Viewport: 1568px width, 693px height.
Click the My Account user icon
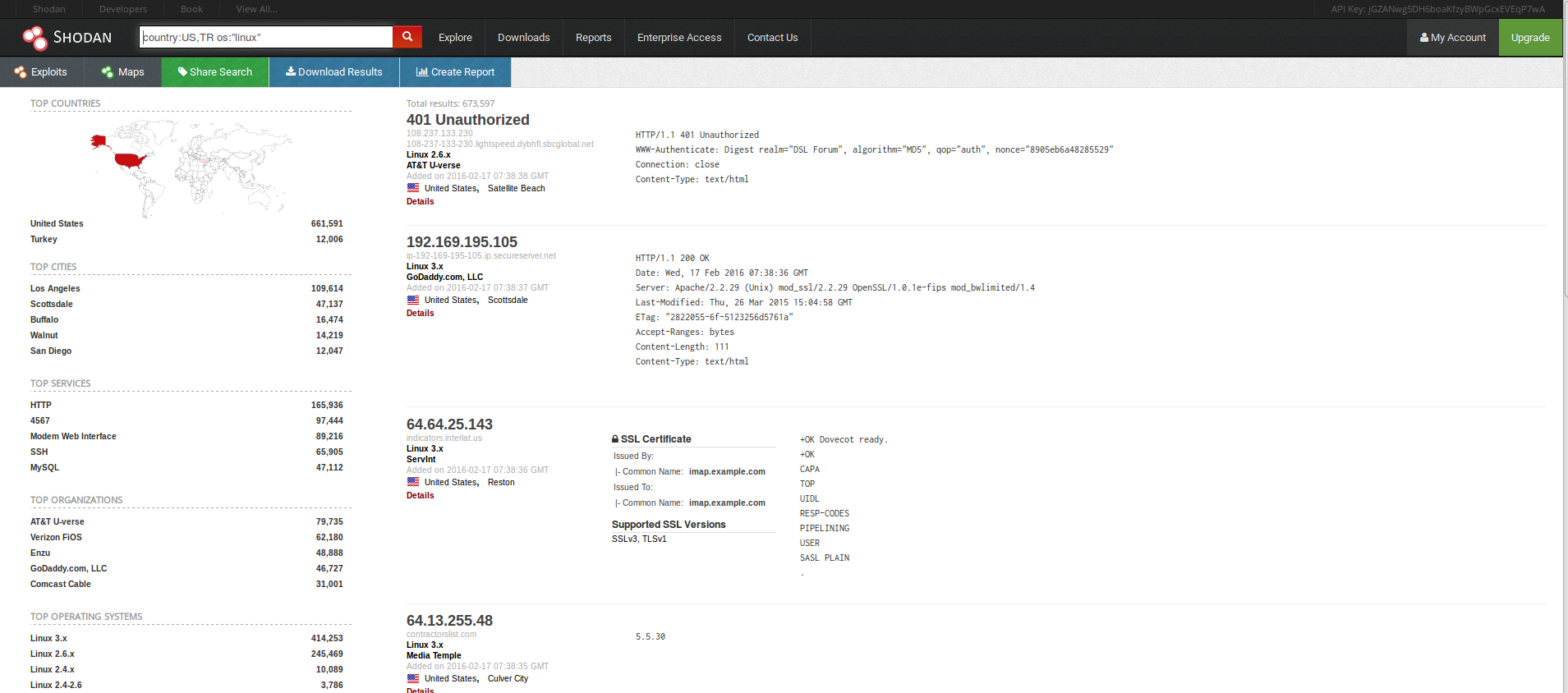click(1424, 37)
